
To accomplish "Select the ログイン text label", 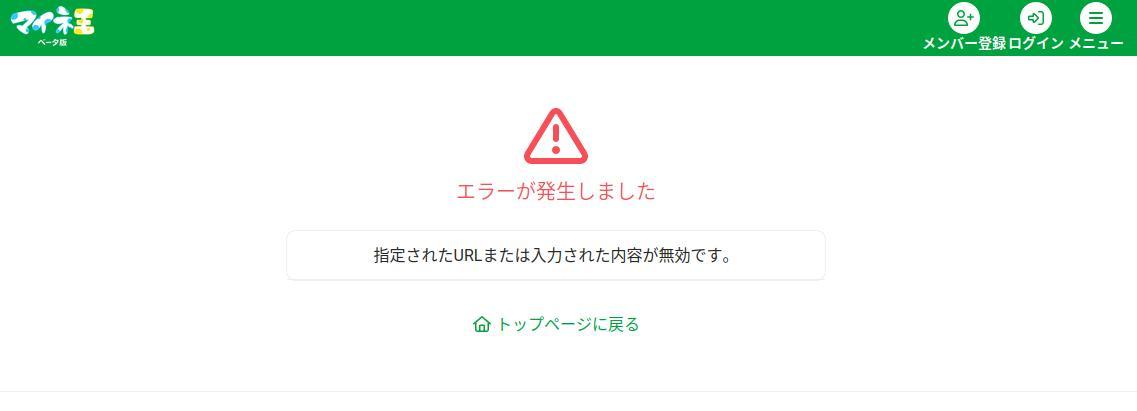I will 1036,43.
